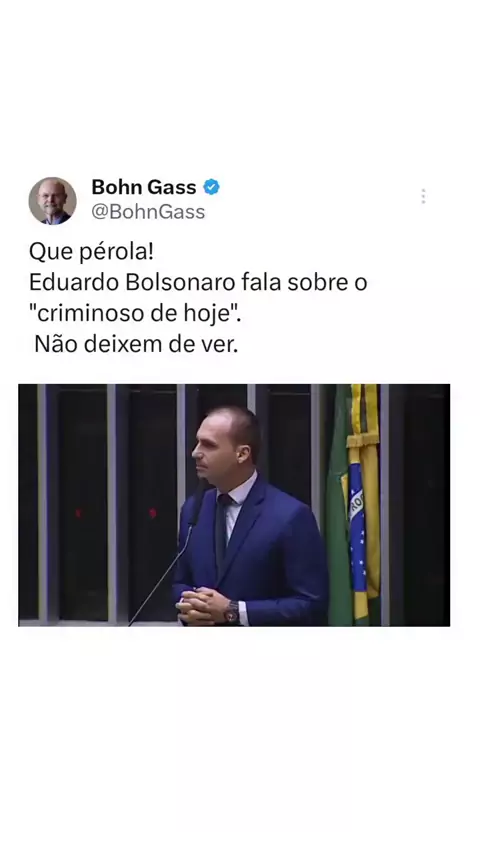
Task: Click the speaker's wristwatch in the video
Action: point(232,612)
